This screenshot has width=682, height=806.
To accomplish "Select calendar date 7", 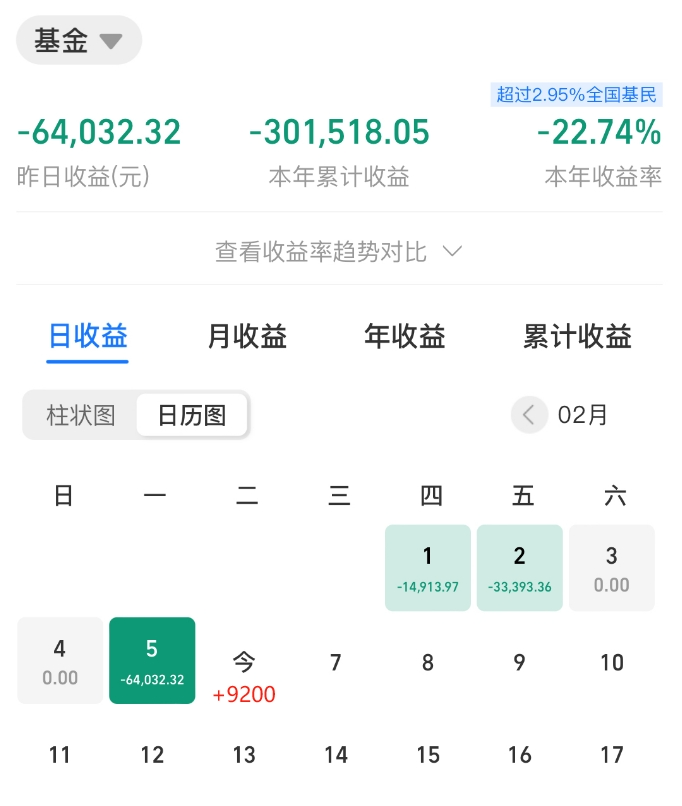I will pos(336,663).
